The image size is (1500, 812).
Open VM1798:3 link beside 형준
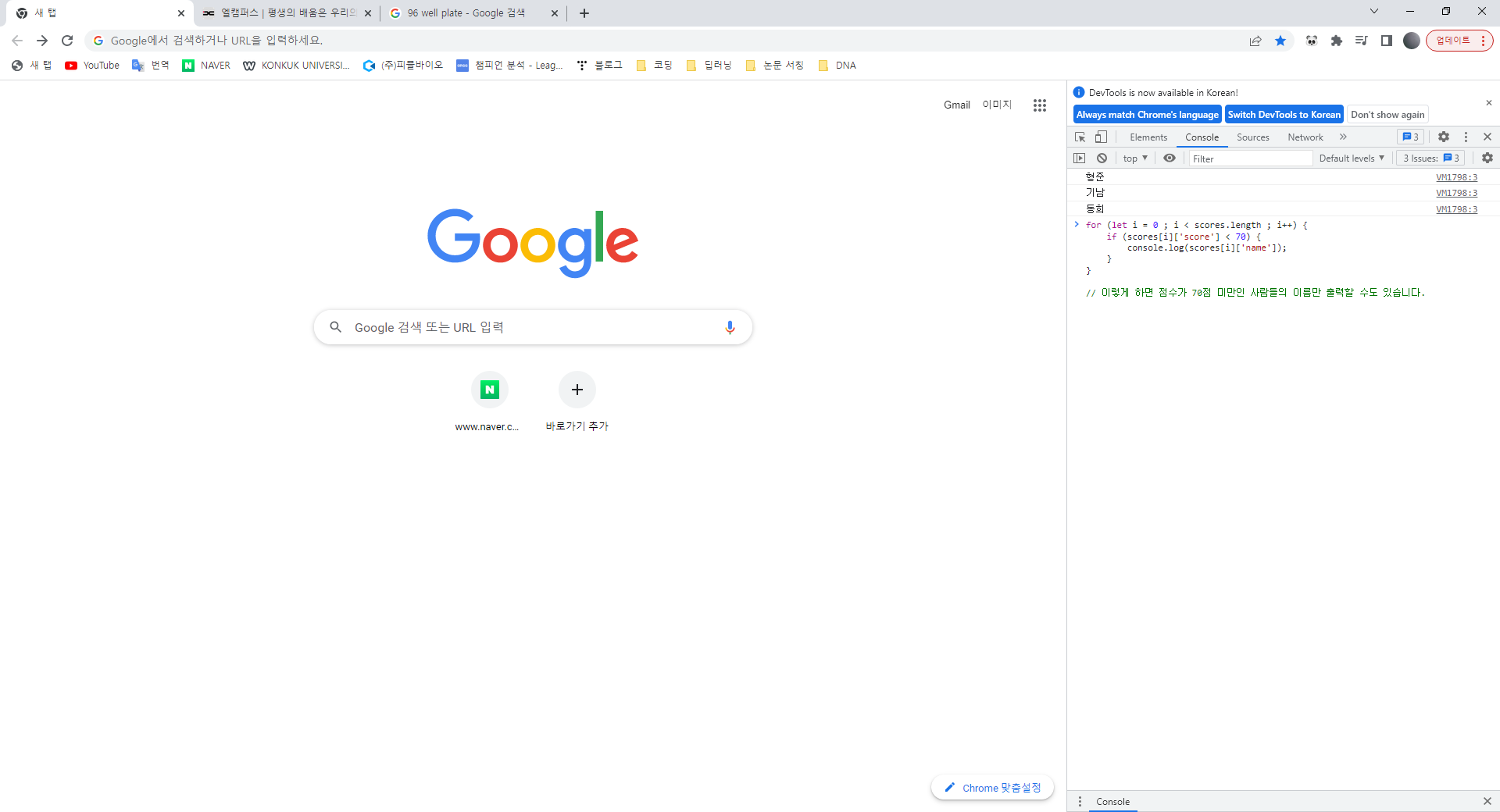click(1456, 177)
